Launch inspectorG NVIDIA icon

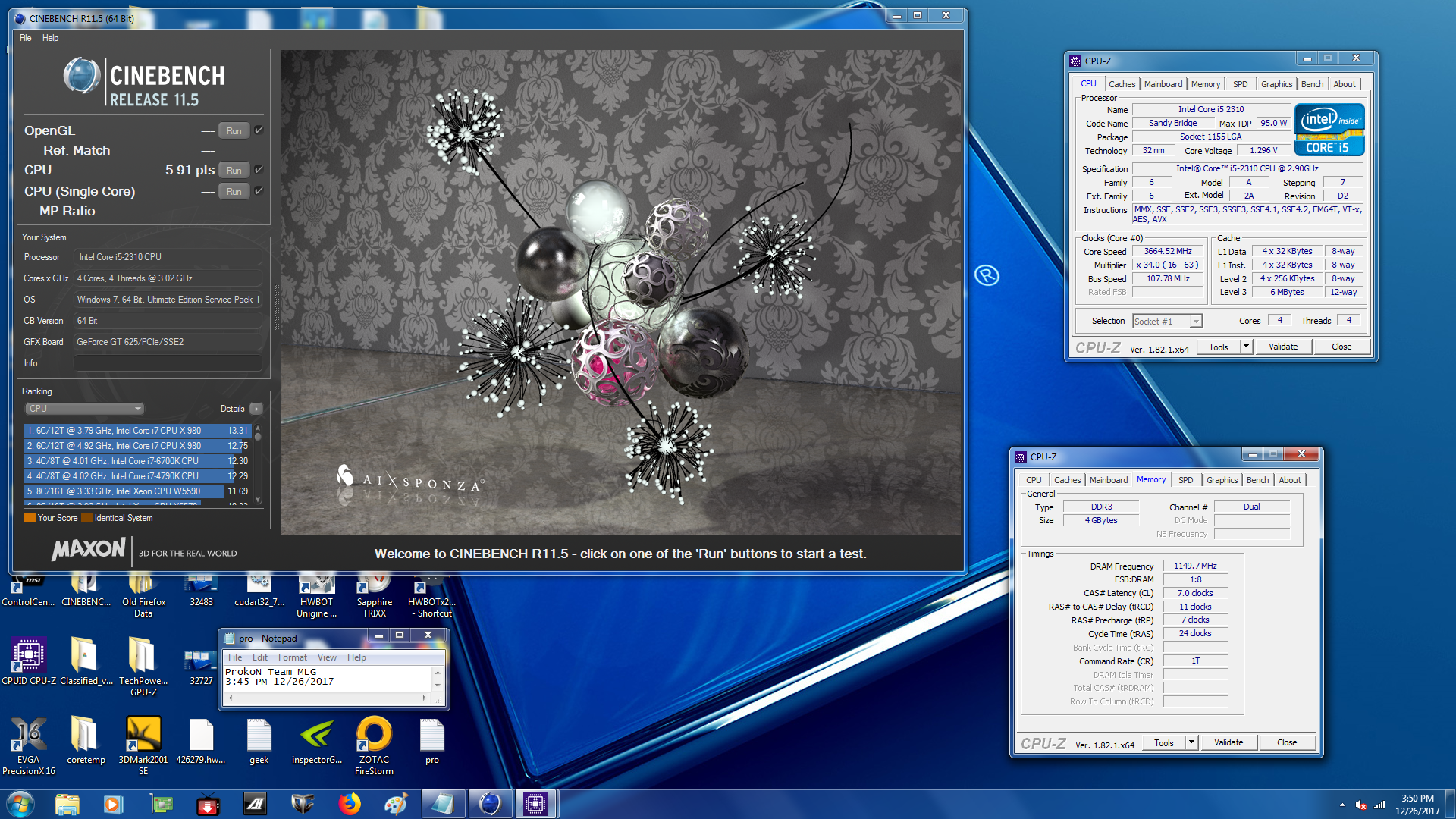pos(316,740)
